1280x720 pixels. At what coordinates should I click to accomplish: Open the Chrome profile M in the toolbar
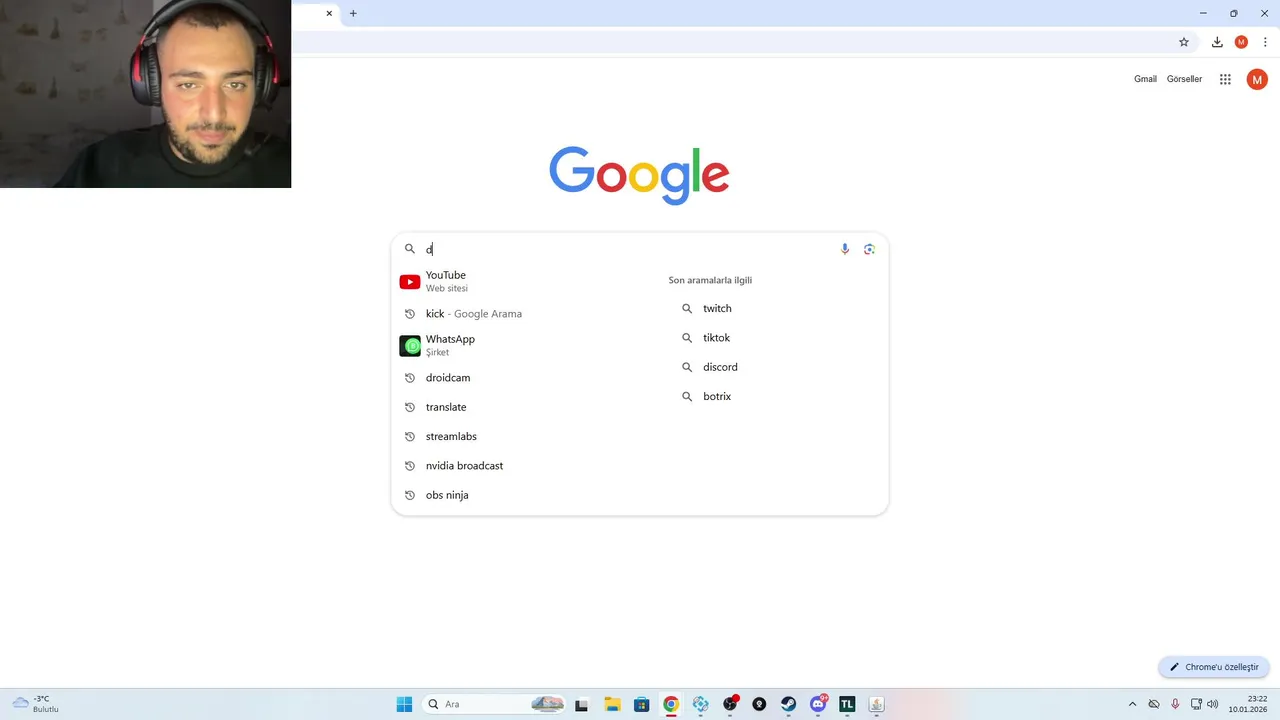(1241, 42)
